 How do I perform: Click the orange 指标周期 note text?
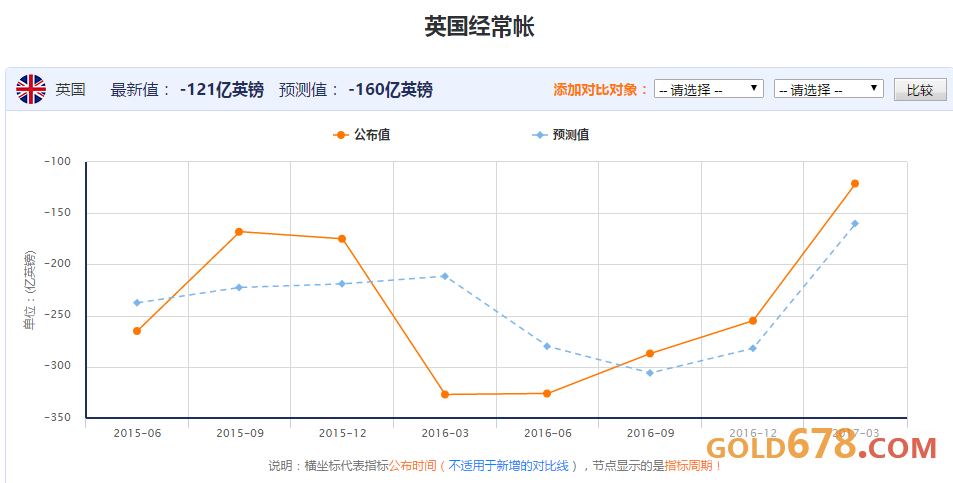click(x=689, y=466)
